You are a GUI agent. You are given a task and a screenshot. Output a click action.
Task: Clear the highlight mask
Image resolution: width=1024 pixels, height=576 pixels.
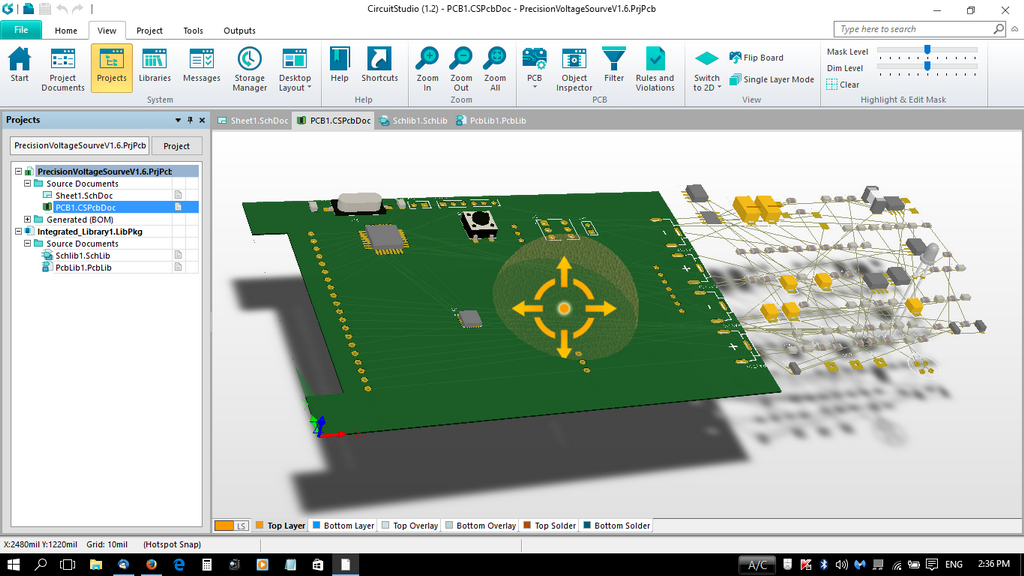pyautogui.click(x=843, y=84)
